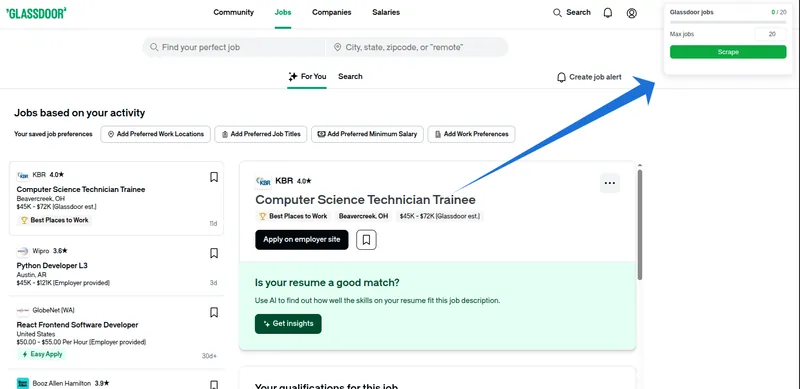The height and width of the screenshot is (389, 800).
Task: Bookmark the Wipro Python Developer L3 job
Action: [x=214, y=253]
